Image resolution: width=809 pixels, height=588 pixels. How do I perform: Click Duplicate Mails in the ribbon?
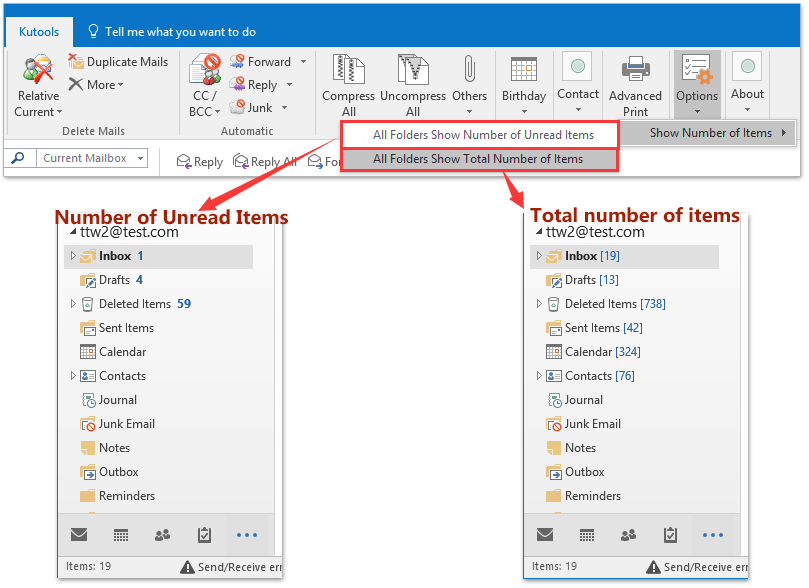[117, 62]
